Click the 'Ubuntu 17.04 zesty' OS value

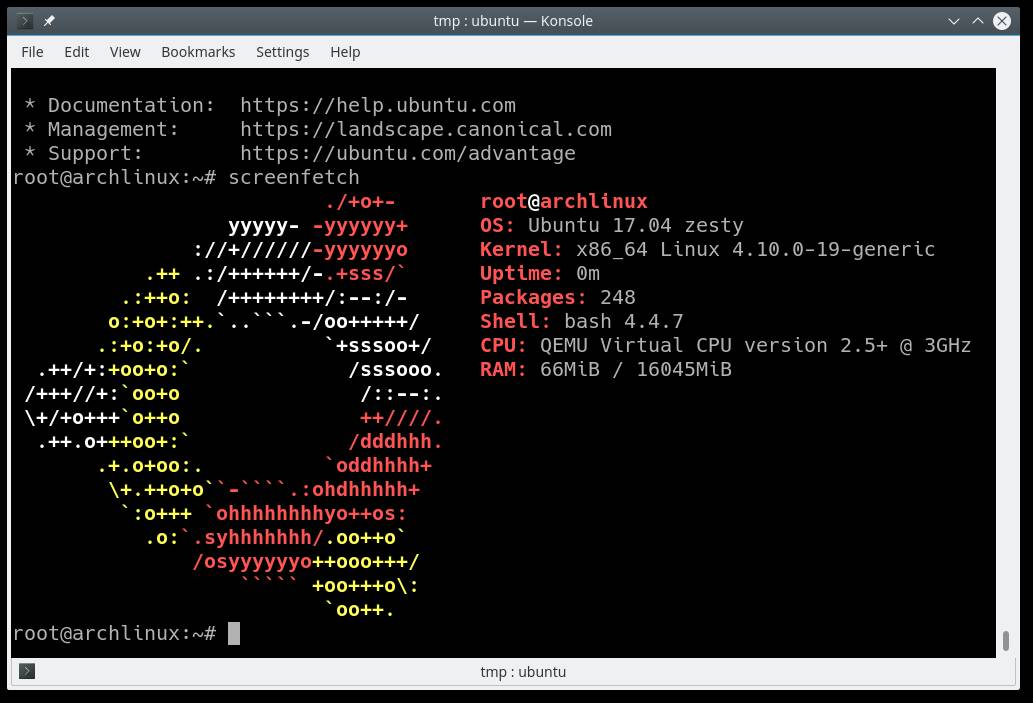click(x=636, y=225)
